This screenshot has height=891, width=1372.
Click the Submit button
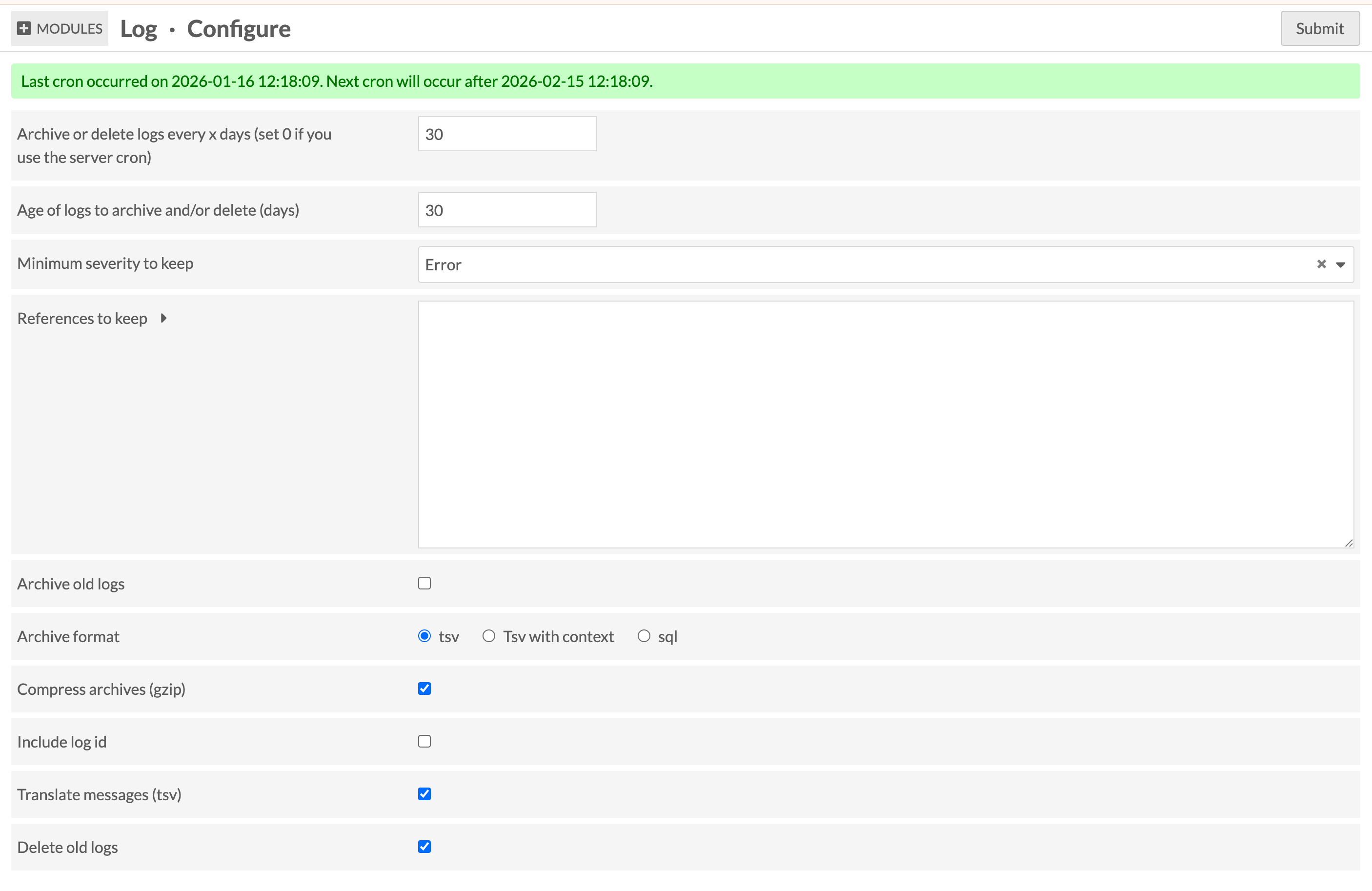point(1319,28)
